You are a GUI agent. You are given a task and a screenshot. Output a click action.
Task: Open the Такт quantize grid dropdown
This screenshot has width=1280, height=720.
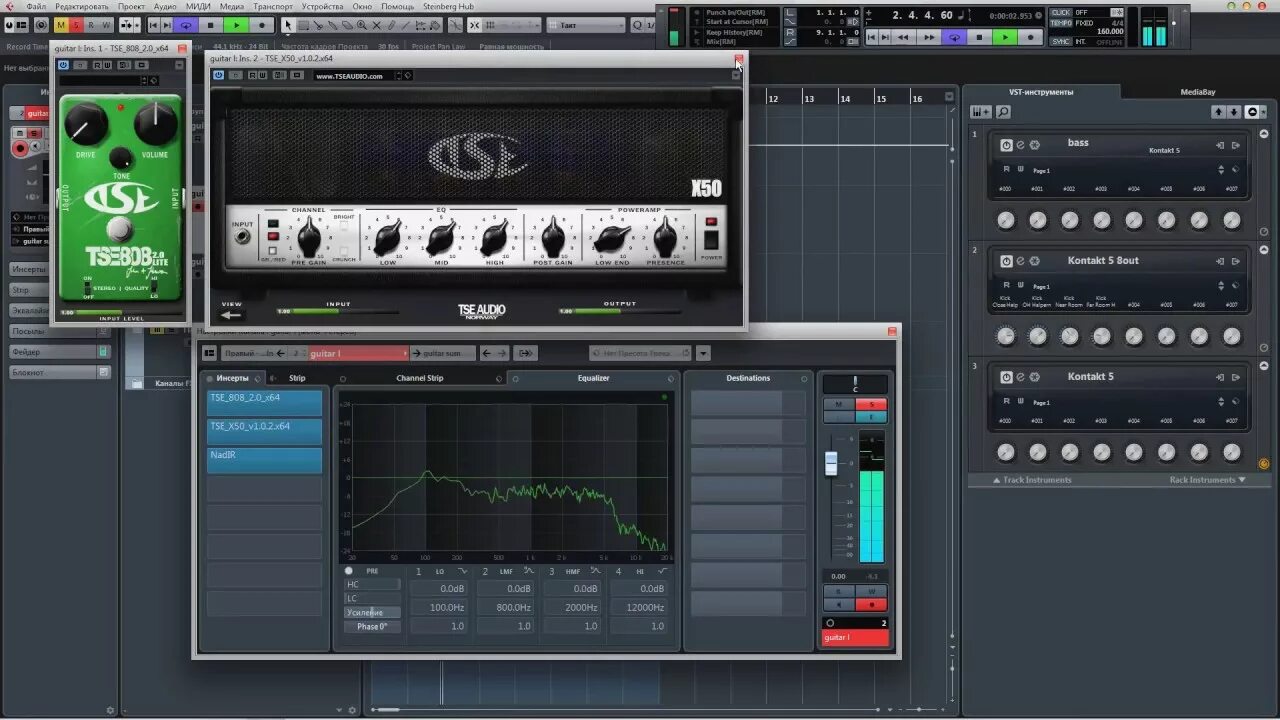coord(586,25)
